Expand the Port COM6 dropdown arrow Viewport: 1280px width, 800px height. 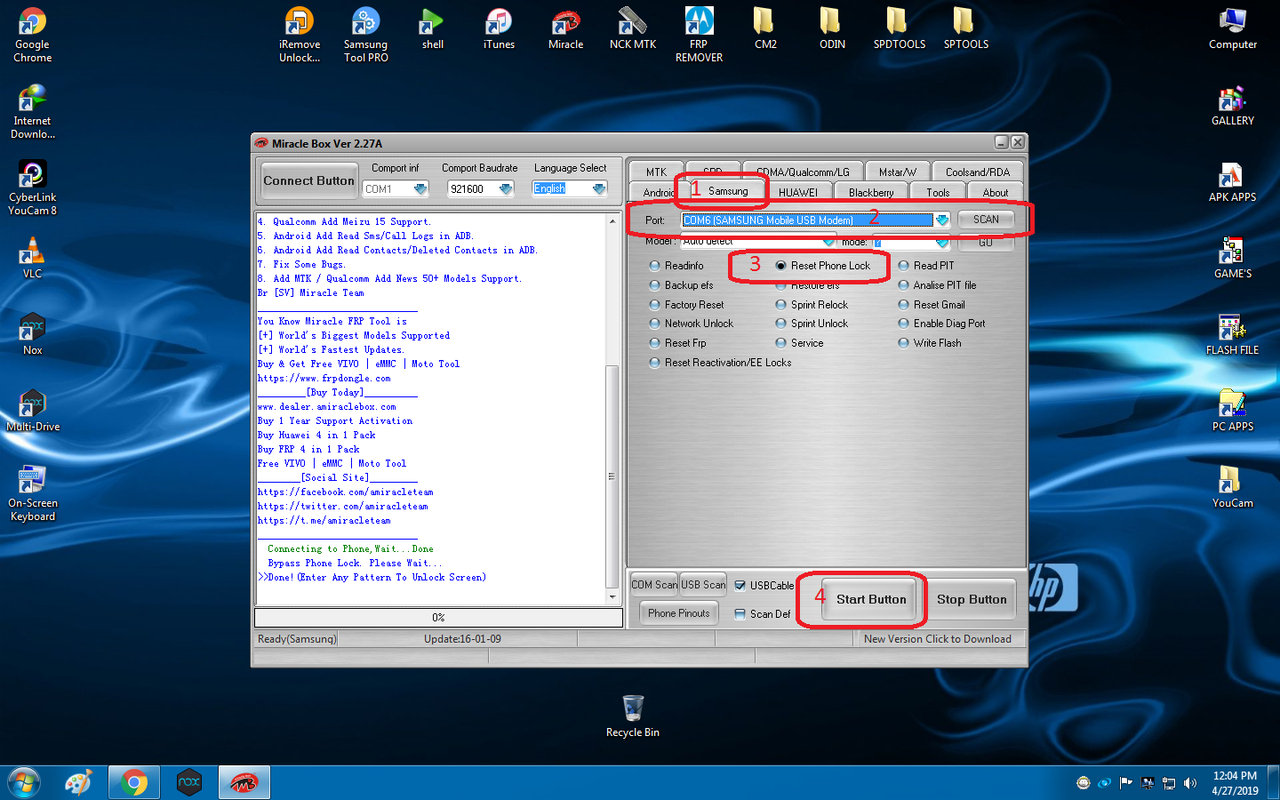click(x=941, y=220)
